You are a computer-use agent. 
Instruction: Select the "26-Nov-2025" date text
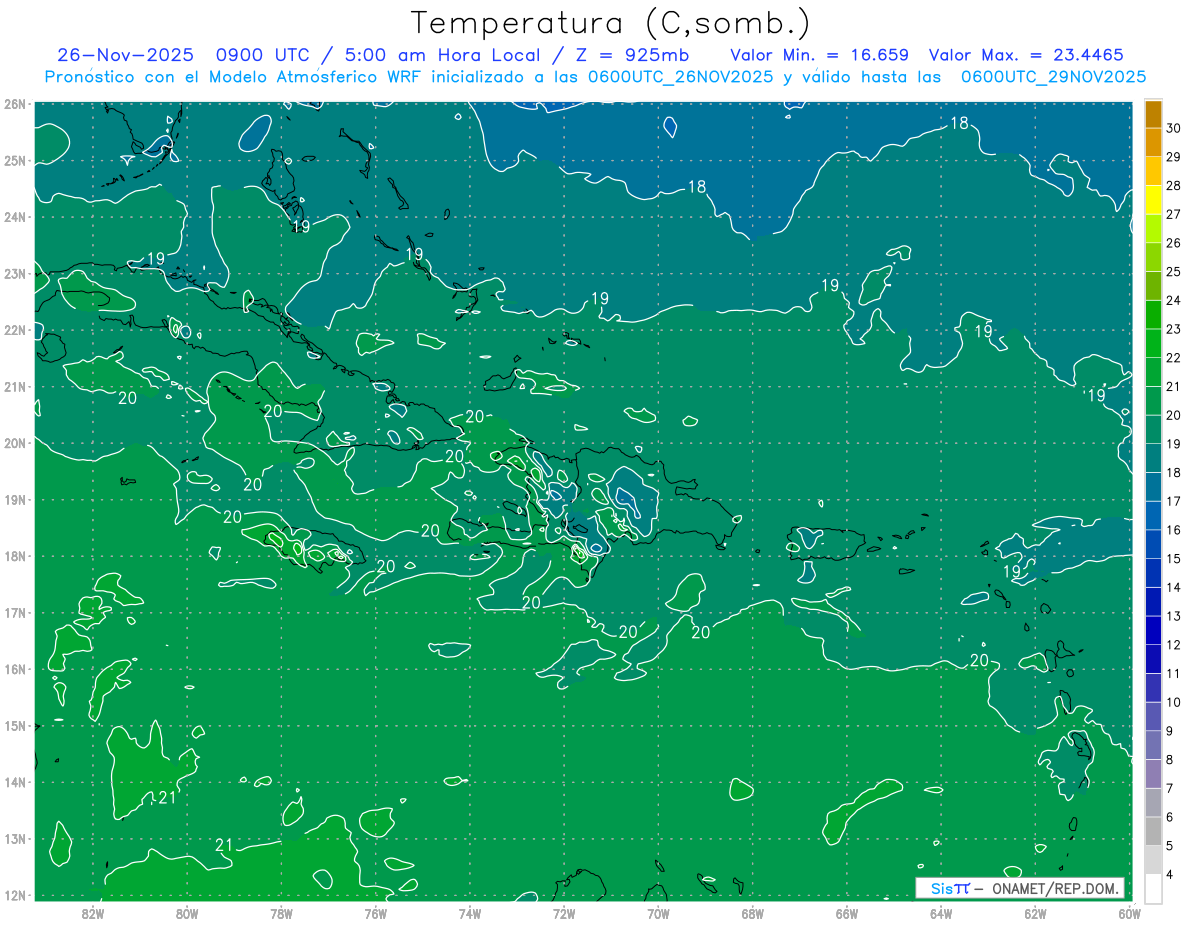click(125, 55)
